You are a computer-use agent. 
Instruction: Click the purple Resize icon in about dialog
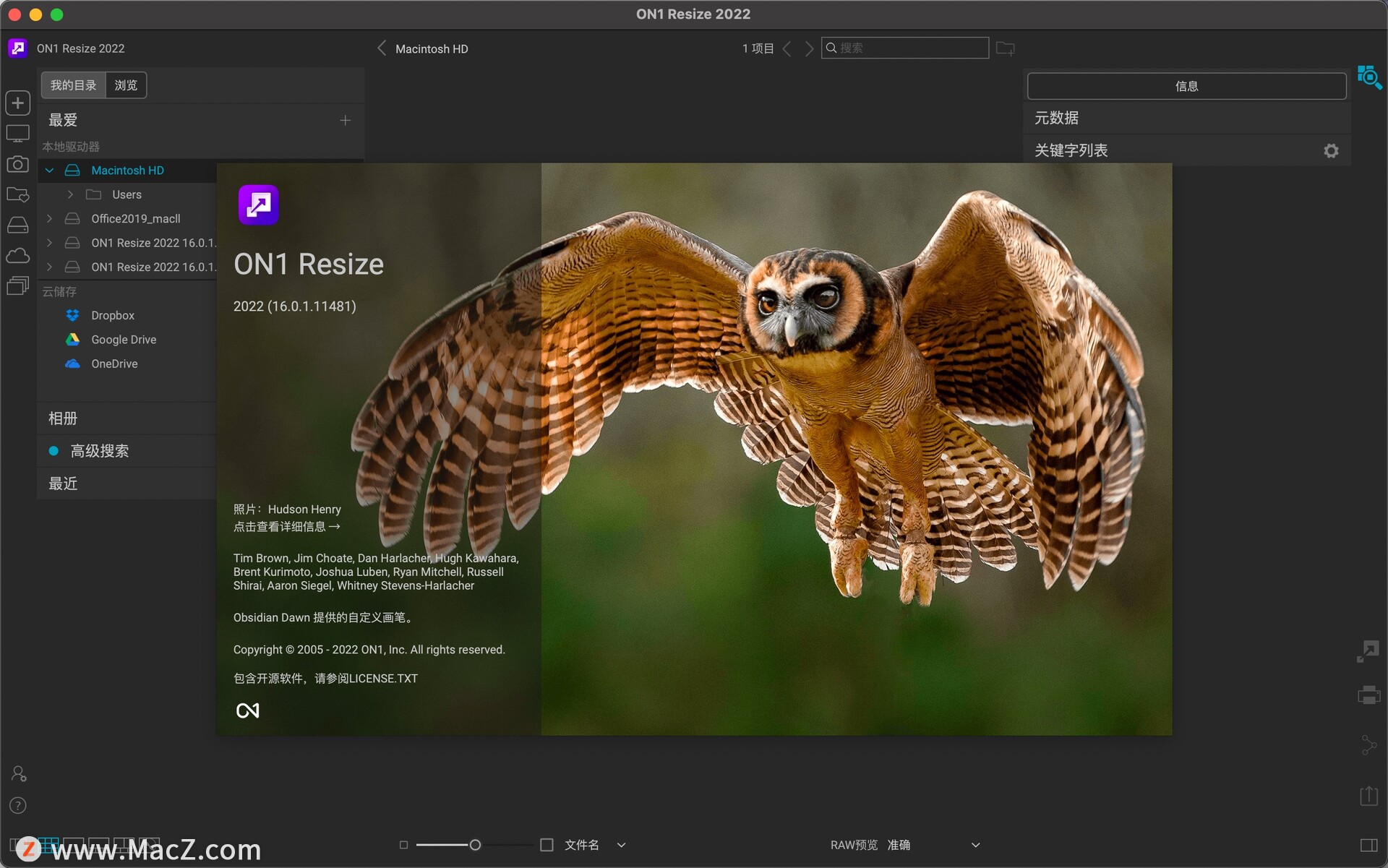[259, 205]
